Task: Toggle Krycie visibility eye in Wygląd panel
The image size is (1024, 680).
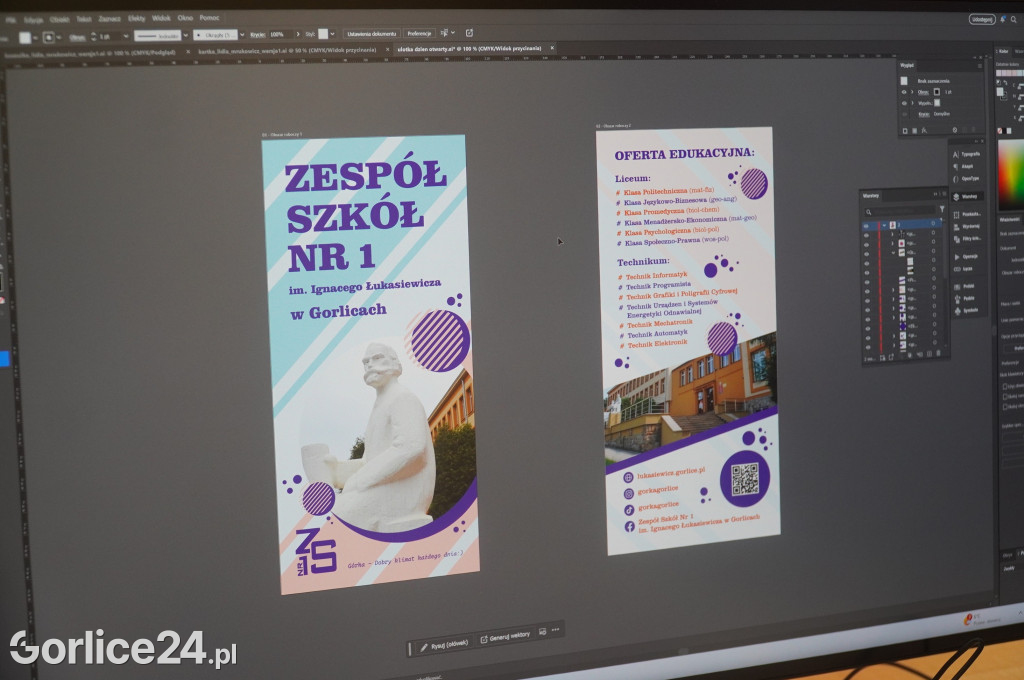Action: tap(904, 114)
